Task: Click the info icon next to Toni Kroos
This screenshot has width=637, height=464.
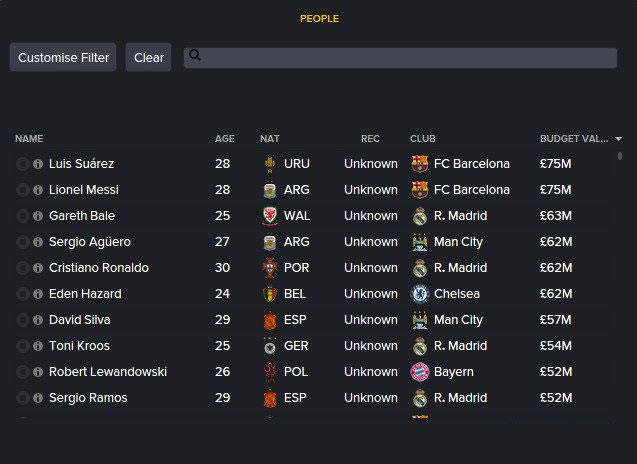Action: point(38,346)
